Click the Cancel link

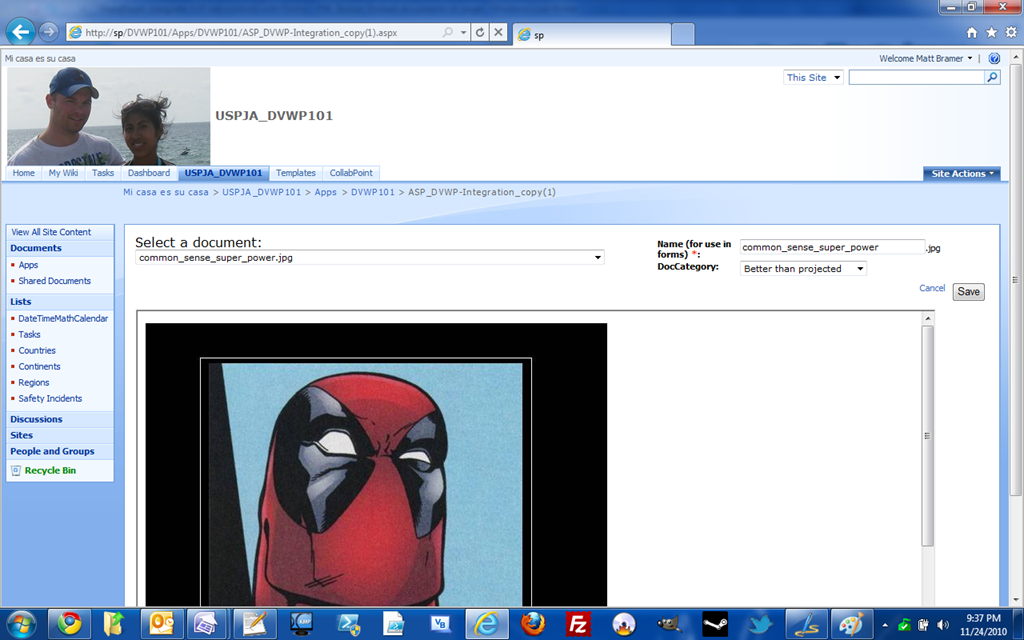tap(932, 288)
